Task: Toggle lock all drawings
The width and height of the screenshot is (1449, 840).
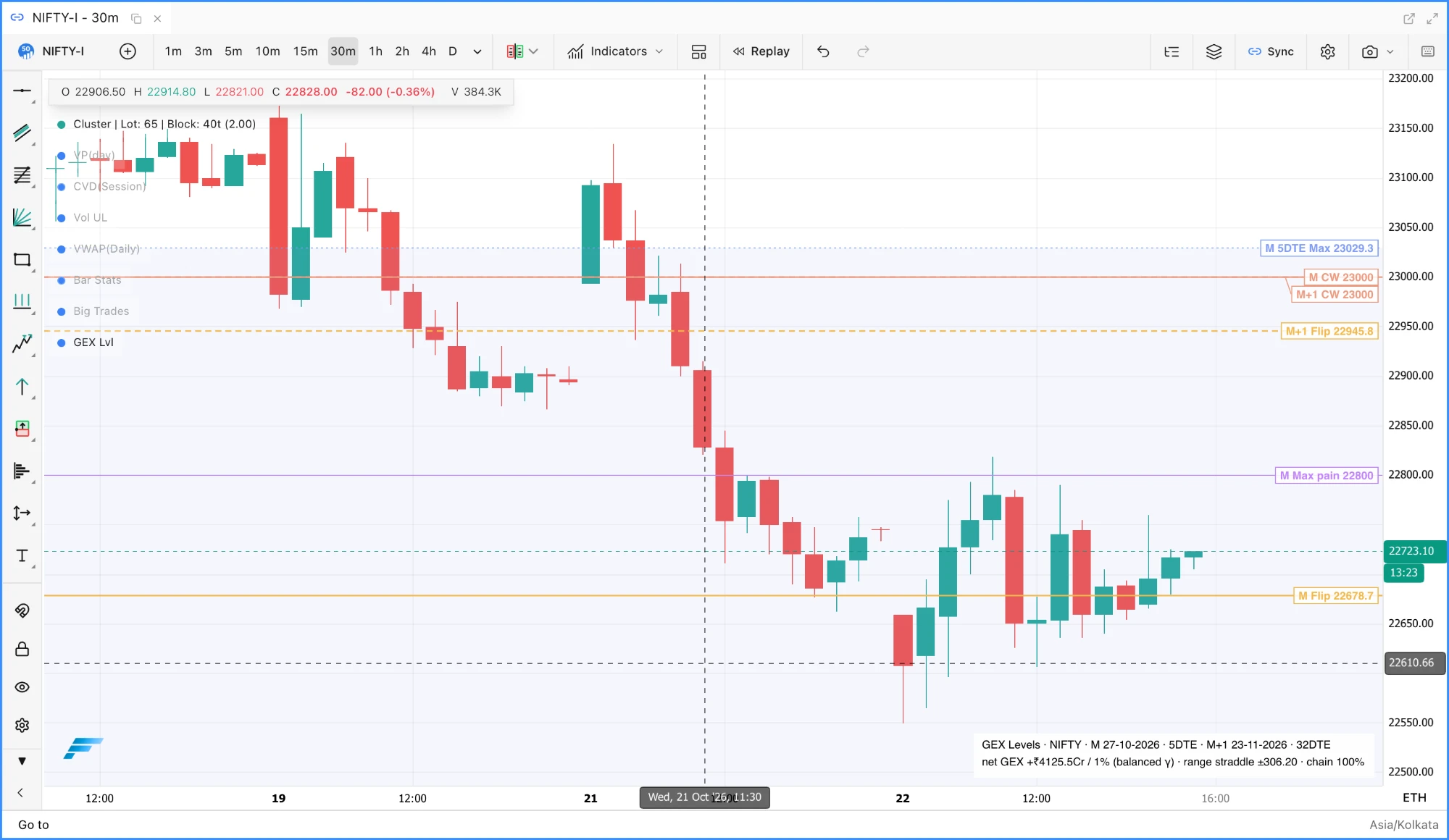Action: tap(22, 649)
